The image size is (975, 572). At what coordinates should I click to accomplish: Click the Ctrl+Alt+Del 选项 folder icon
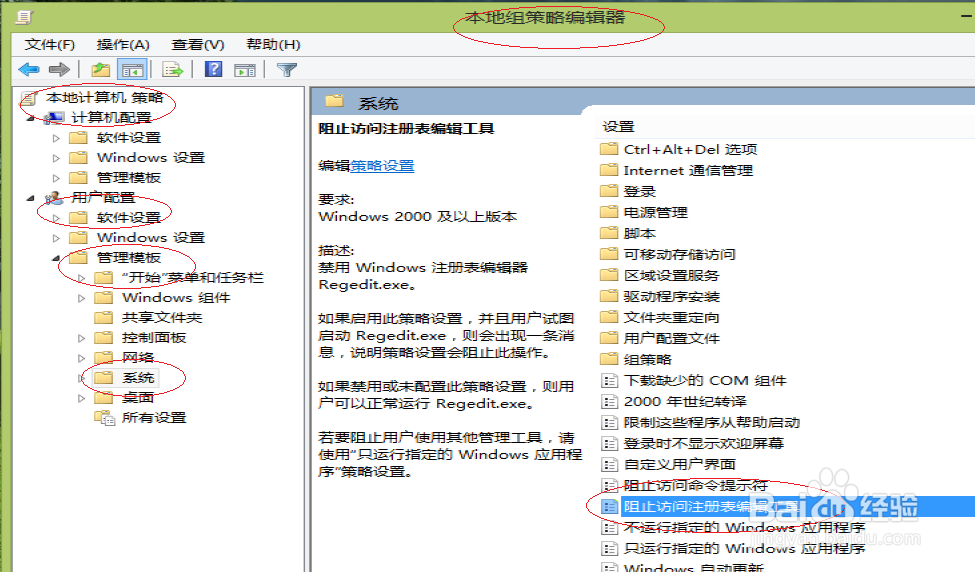click(609, 149)
